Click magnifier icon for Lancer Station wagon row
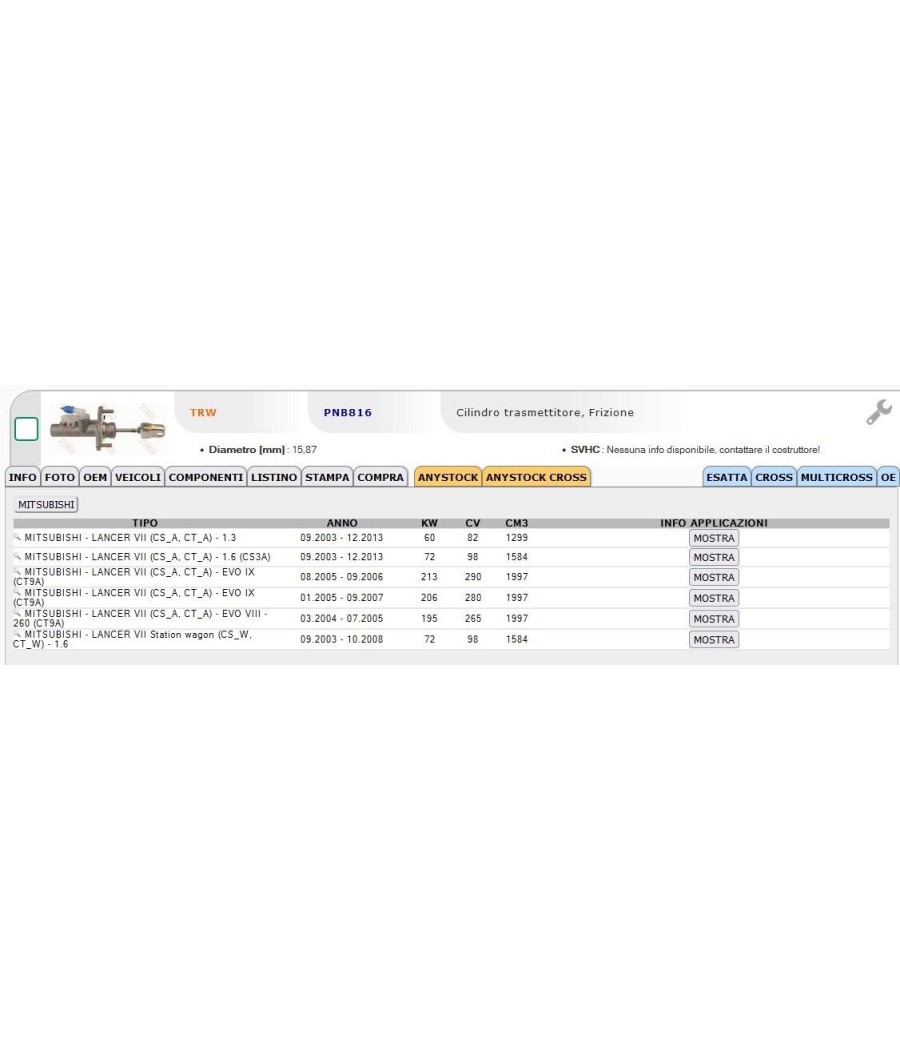 coord(17,634)
